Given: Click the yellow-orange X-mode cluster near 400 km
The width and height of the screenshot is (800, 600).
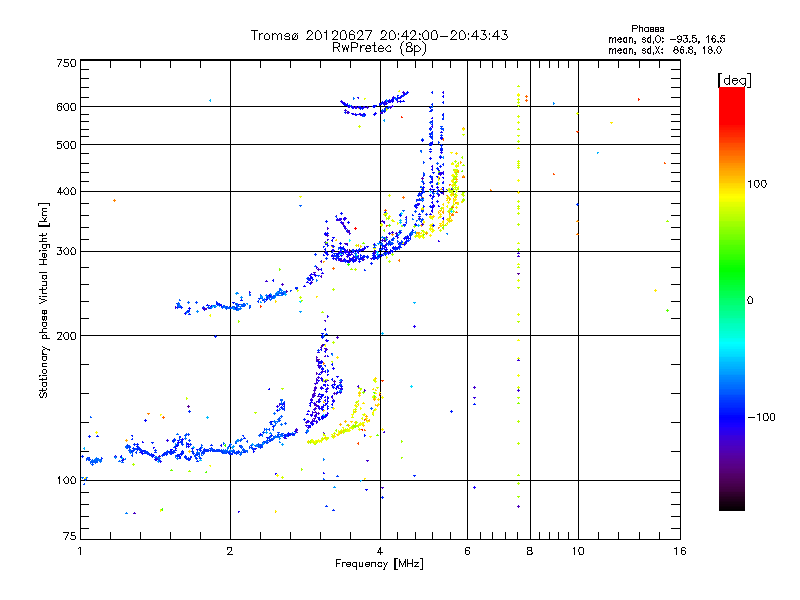Looking at the screenshot, I should [452, 191].
